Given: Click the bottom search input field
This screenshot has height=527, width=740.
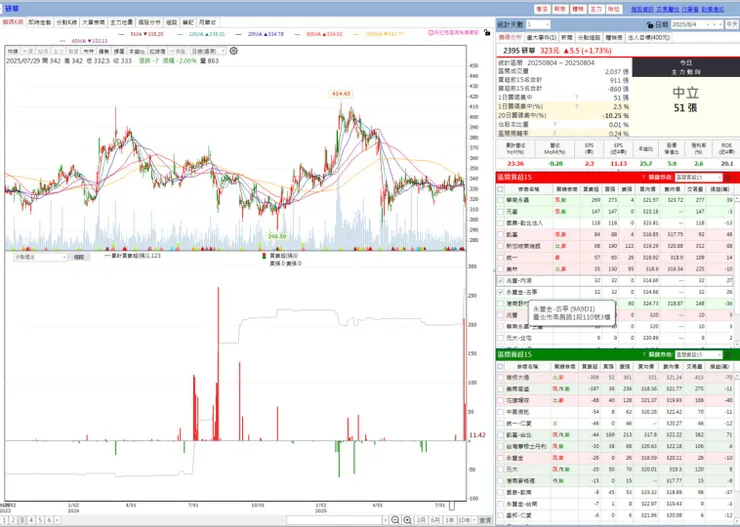Looking at the screenshot, I should (x=334, y=520).
